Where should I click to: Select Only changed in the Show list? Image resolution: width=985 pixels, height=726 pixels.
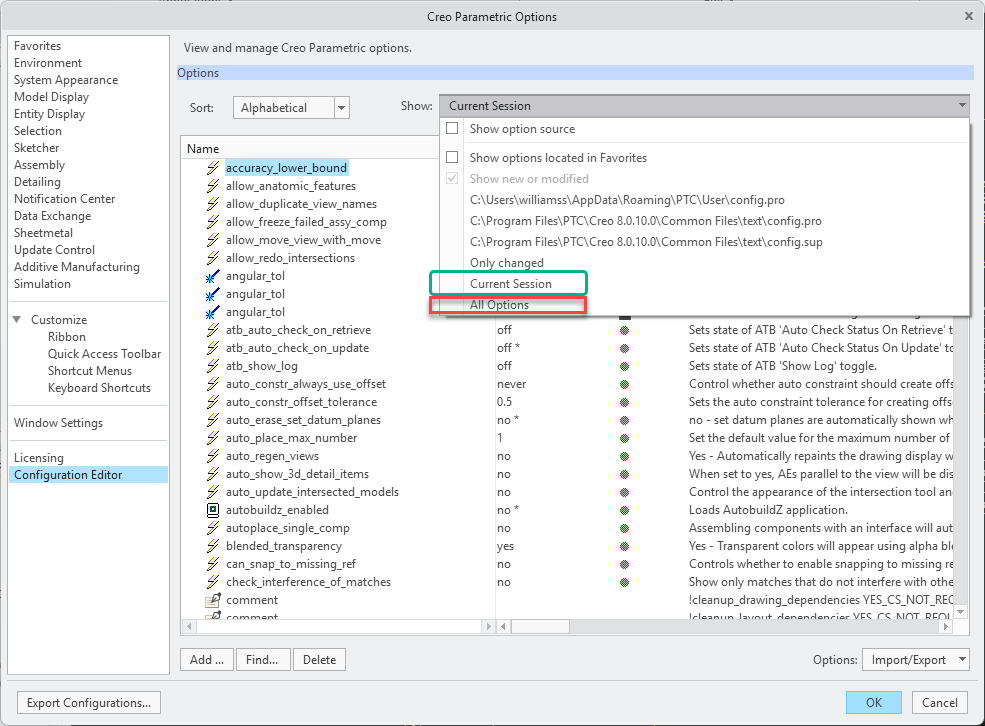click(507, 263)
